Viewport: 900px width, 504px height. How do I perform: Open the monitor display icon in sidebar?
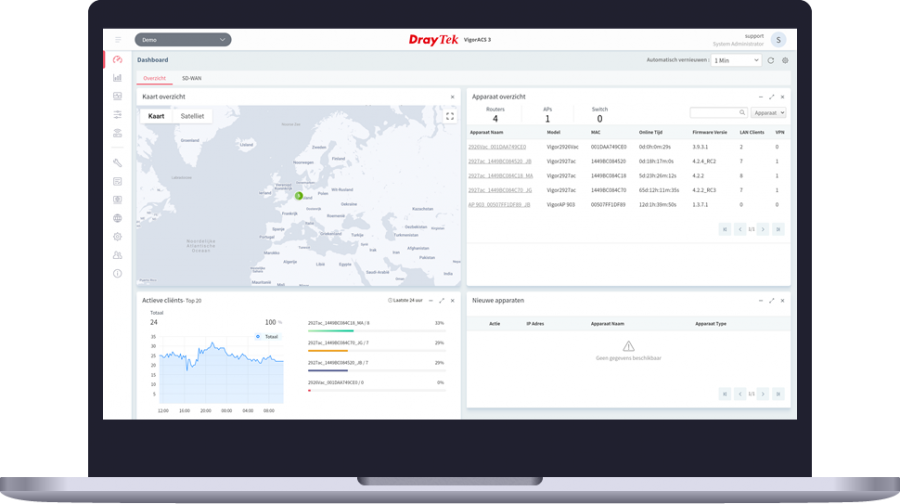coord(118,200)
